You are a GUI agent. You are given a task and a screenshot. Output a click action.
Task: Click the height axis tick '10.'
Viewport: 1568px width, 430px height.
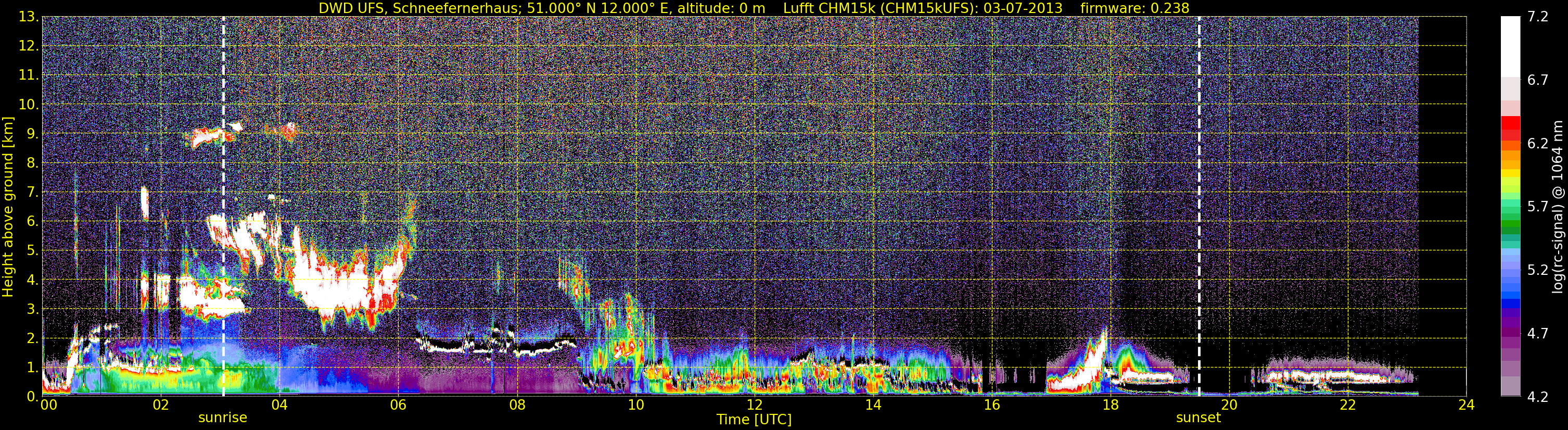[x=29, y=105]
